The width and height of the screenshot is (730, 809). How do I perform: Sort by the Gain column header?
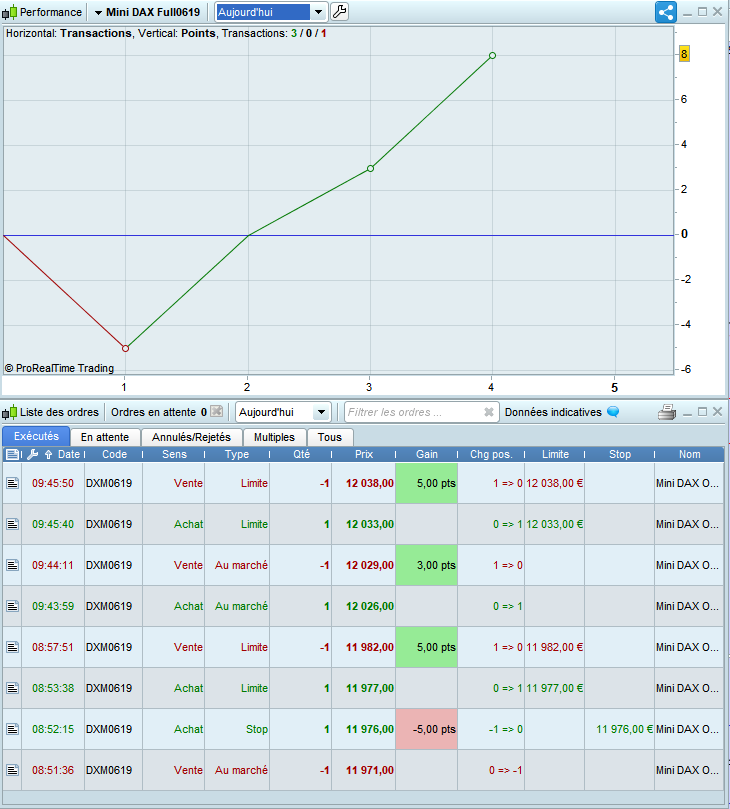(x=427, y=455)
